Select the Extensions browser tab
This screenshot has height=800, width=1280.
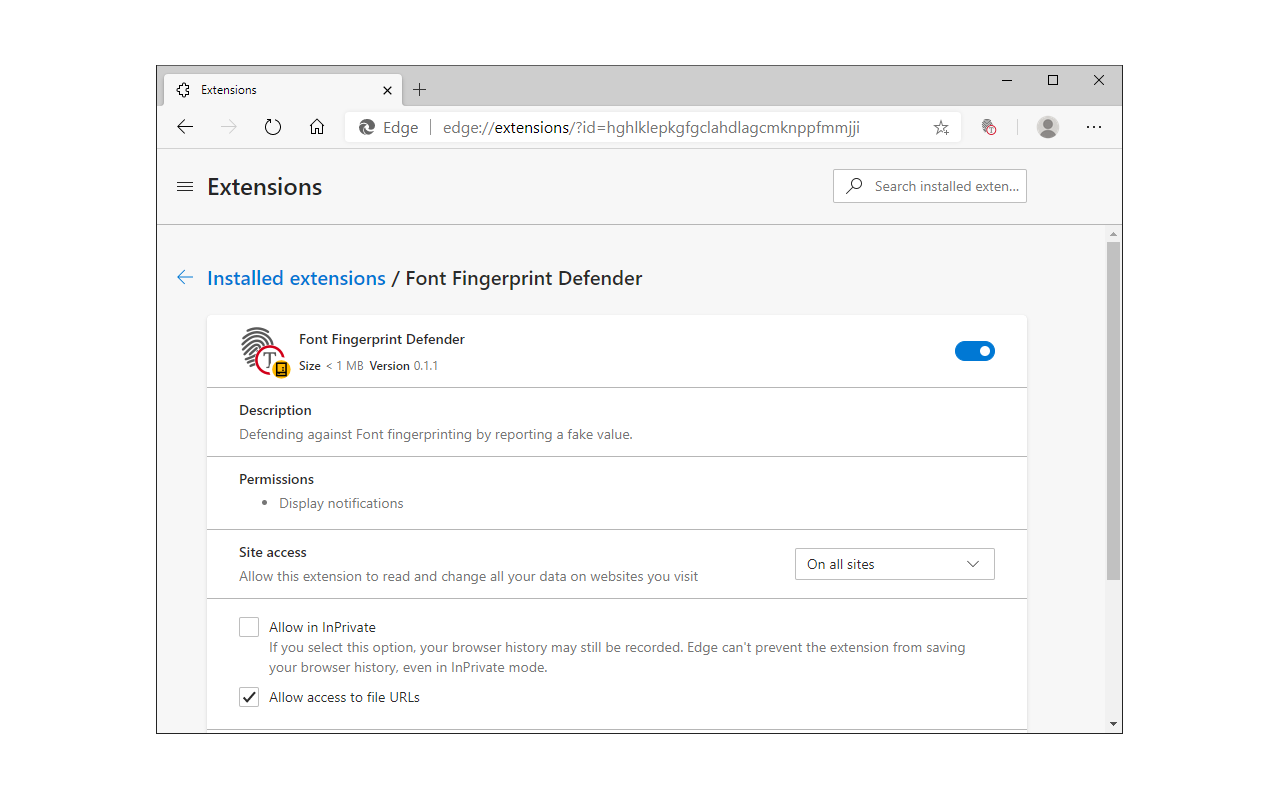point(280,90)
